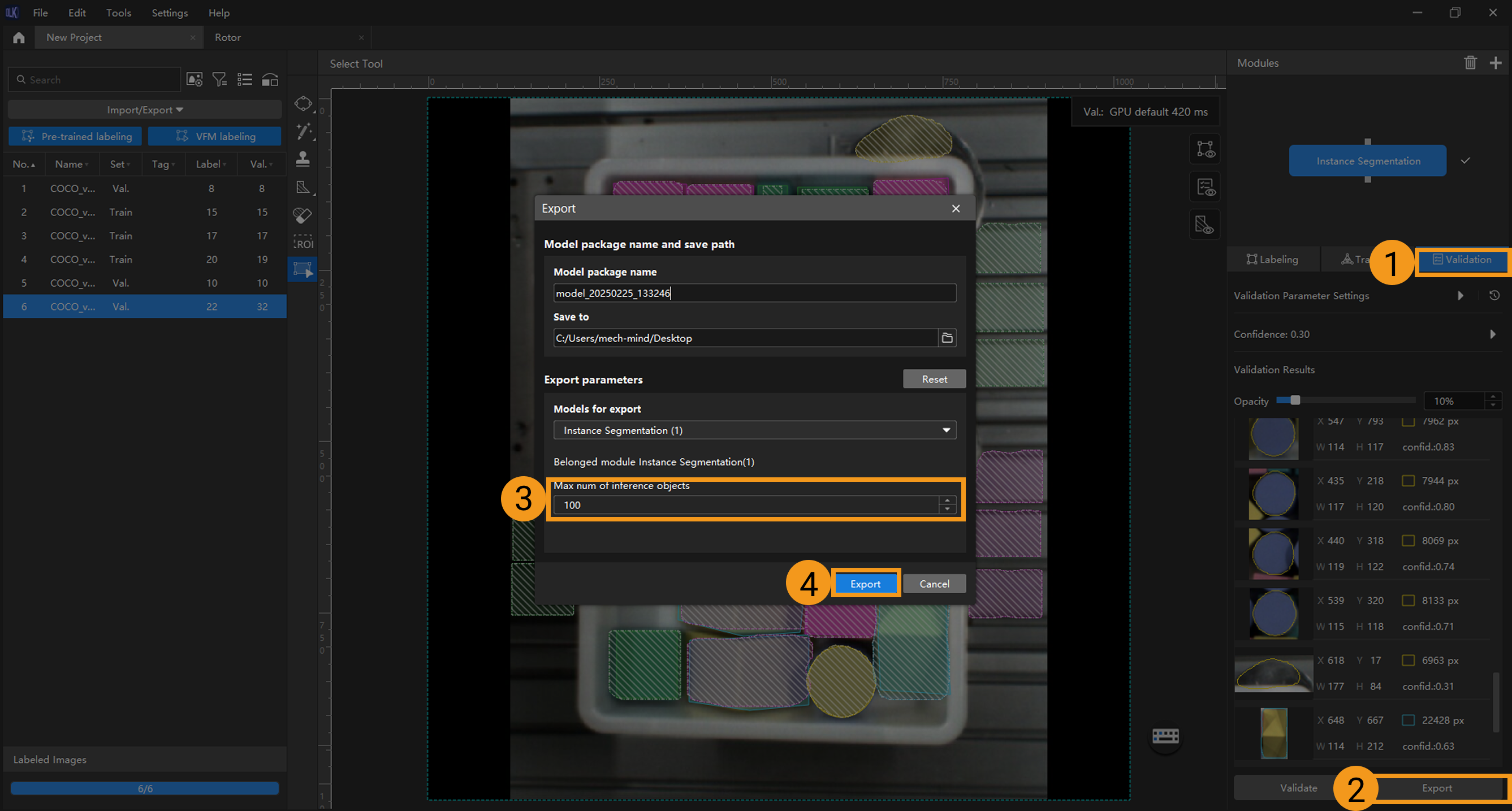Select the eraser tool
The image size is (1512, 811).
(x=303, y=215)
